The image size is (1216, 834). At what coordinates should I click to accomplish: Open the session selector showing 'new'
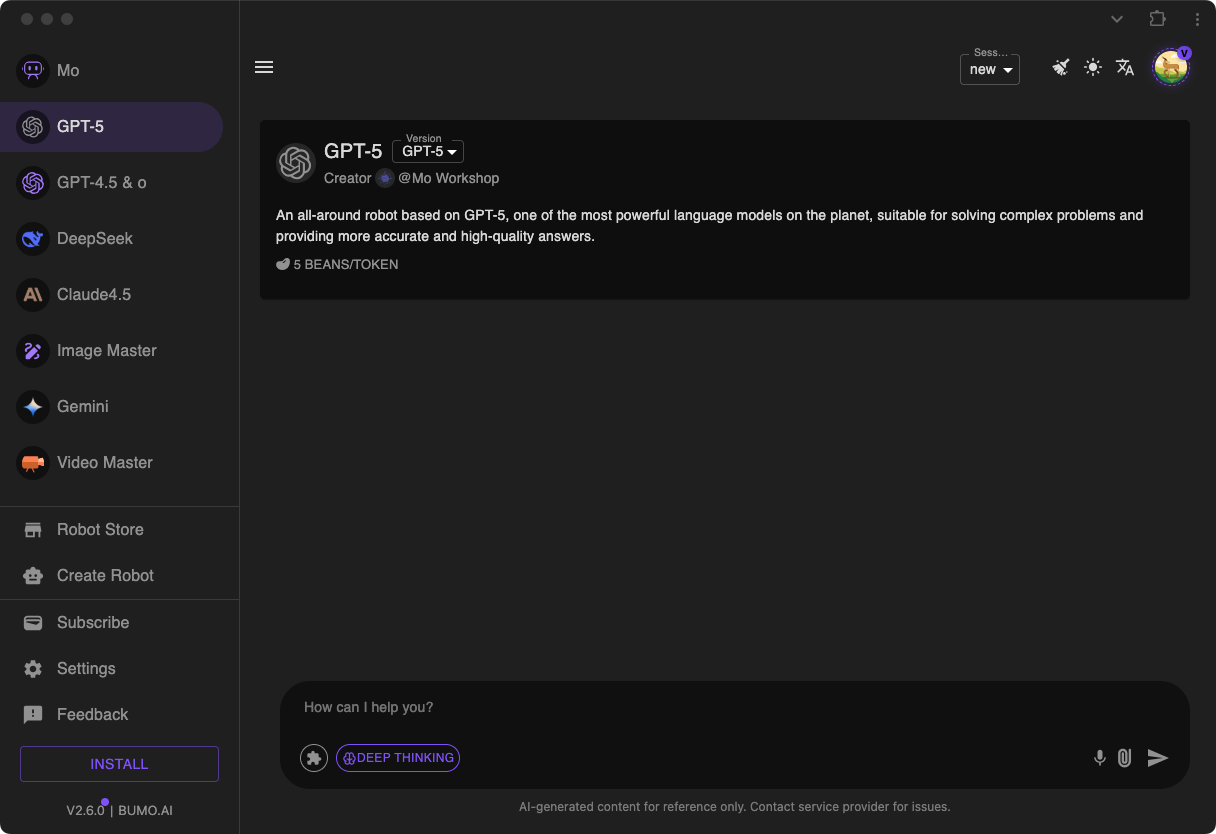click(x=989, y=70)
